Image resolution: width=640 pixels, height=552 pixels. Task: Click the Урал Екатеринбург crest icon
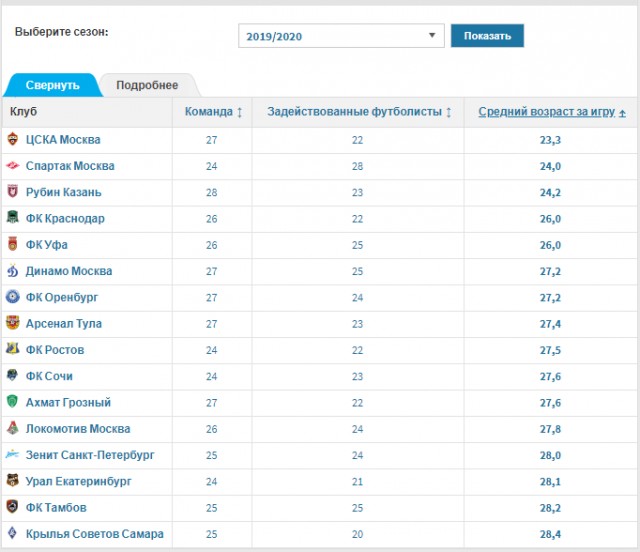click(13, 480)
